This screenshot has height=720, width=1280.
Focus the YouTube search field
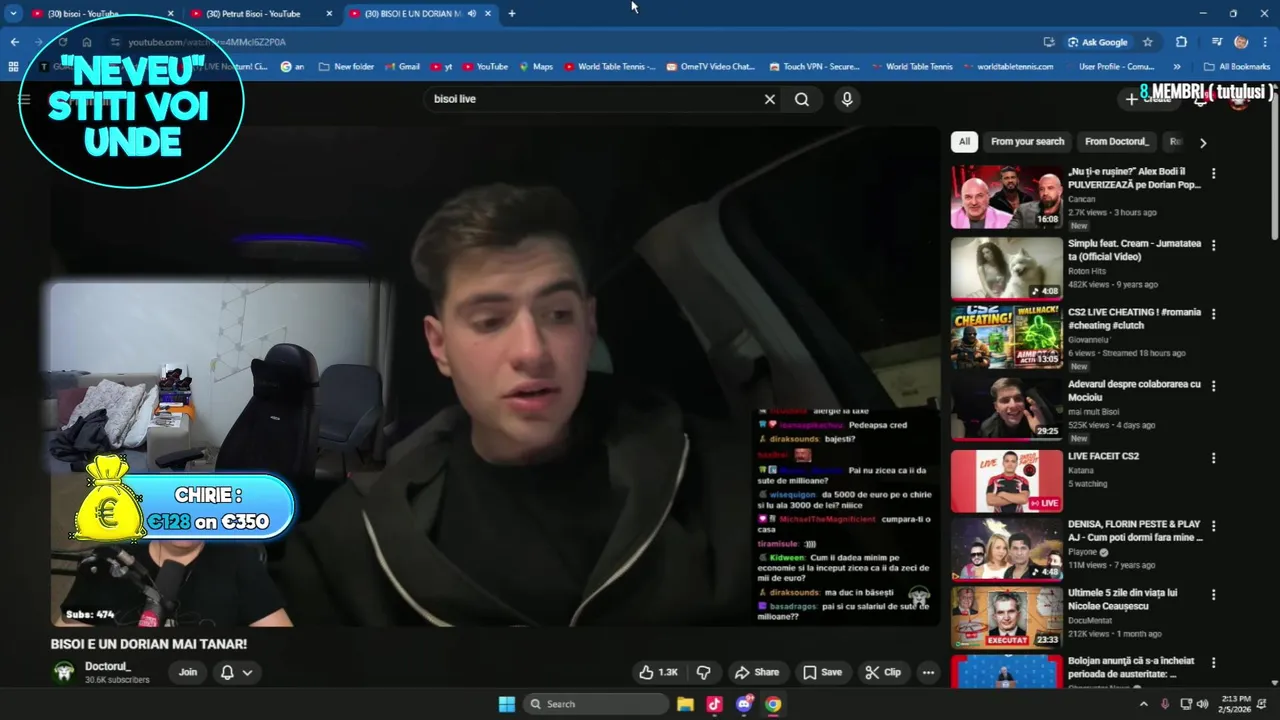[595, 99]
